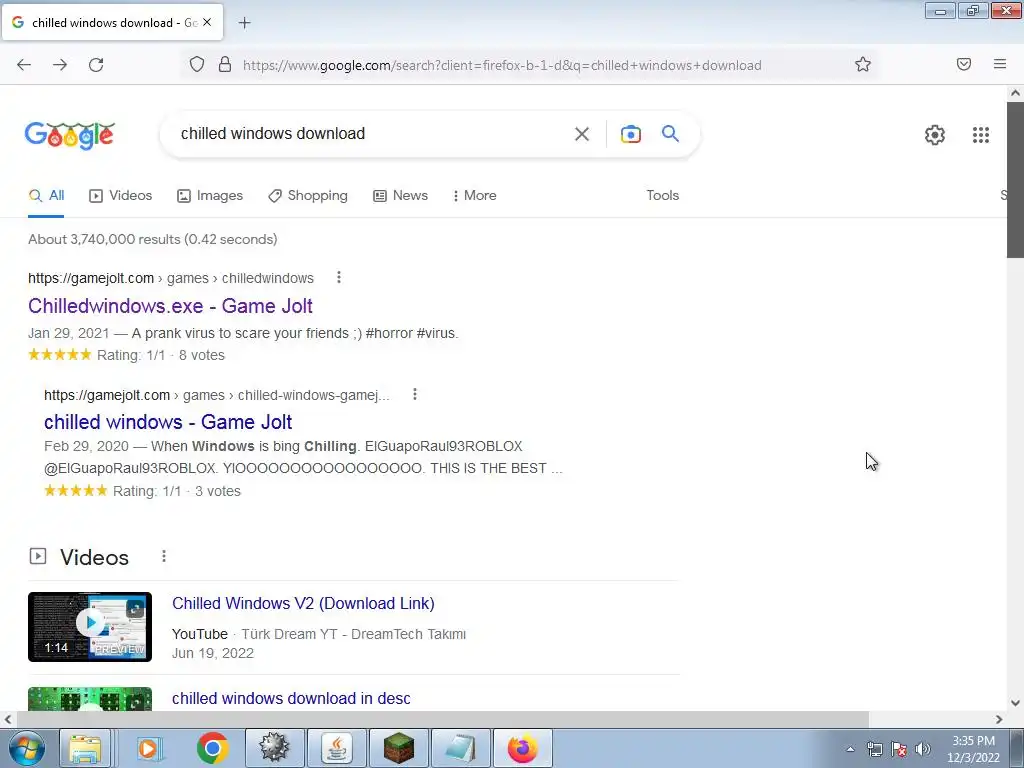Show hidden system tray icons
The width and height of the screenshot is (1024, 768).
[x=850, y=749]
